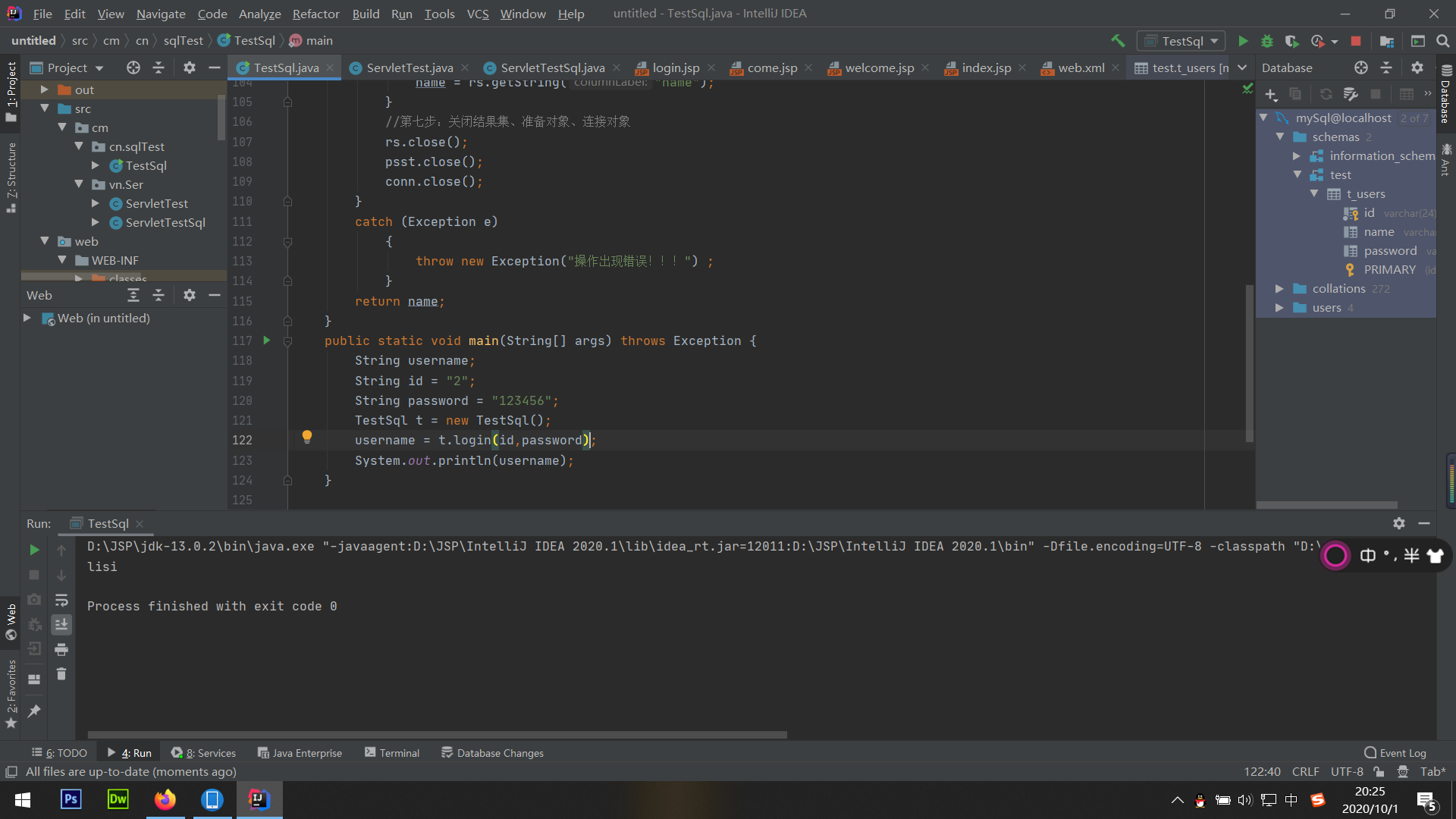Viewport: 1456px width, 819px height.
Task: Open 8: Services tool window
Action: pos(203,753)
